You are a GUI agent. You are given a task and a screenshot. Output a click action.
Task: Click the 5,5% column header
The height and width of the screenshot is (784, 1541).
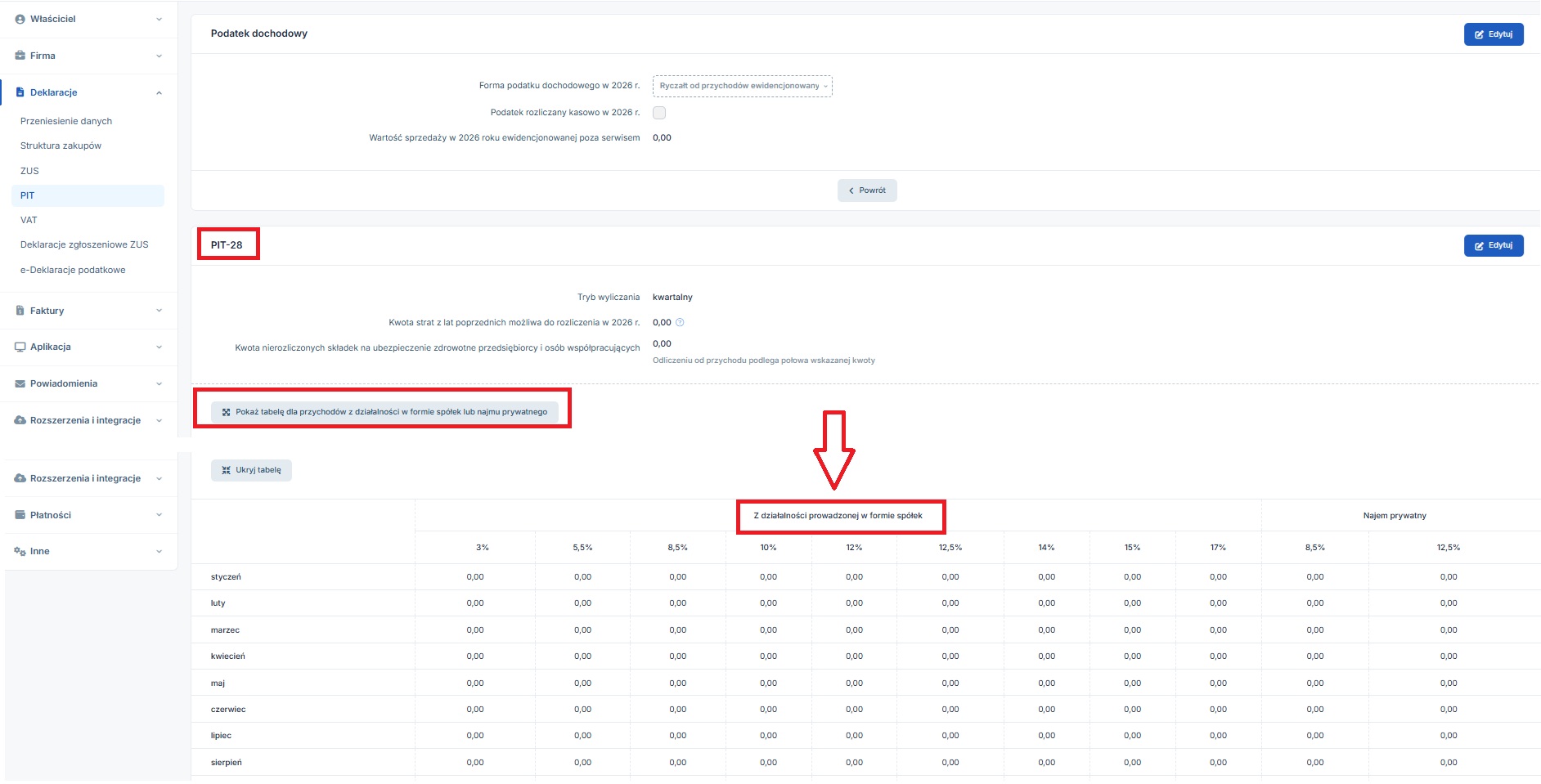tap(582, 547)
